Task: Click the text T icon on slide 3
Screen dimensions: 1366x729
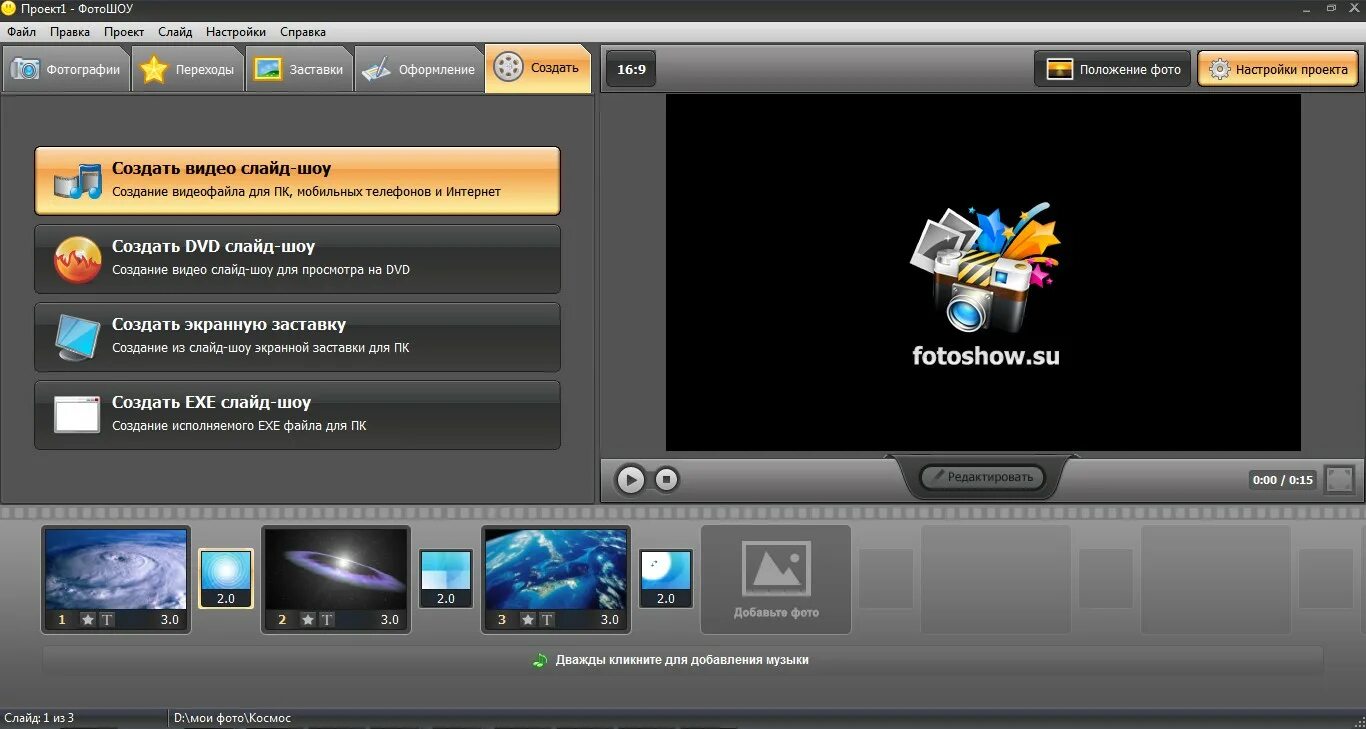Action: tap(548, 620)
